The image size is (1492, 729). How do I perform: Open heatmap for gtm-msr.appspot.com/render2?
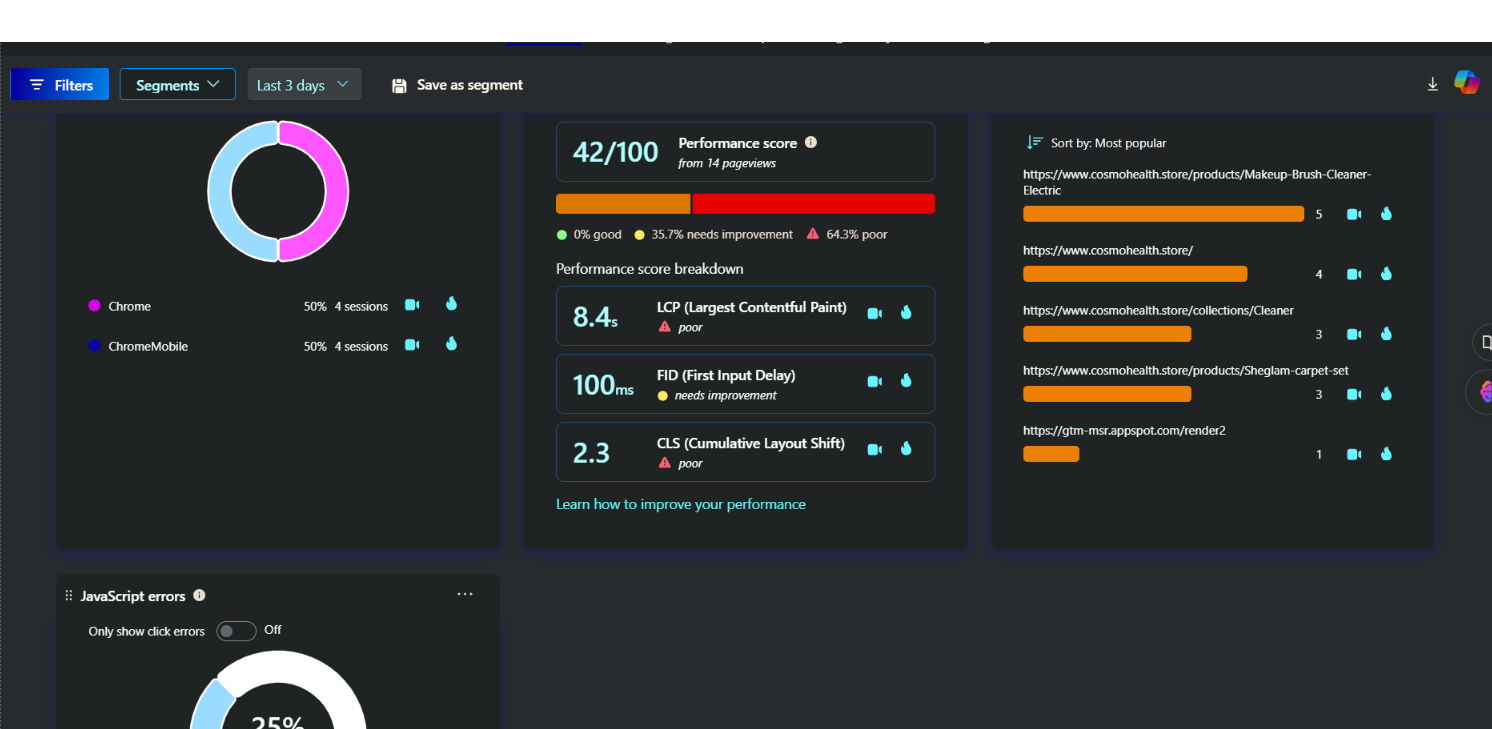[x=1386, y=453]
